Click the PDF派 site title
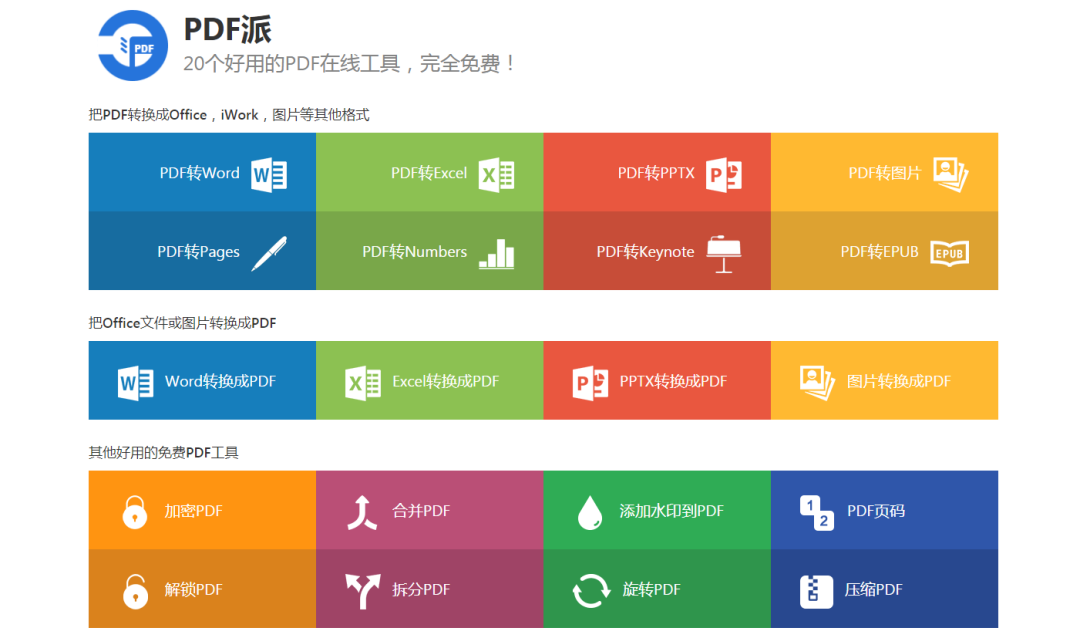The height and width of the screenshot is (638, 1080). (x=228, y=29)
